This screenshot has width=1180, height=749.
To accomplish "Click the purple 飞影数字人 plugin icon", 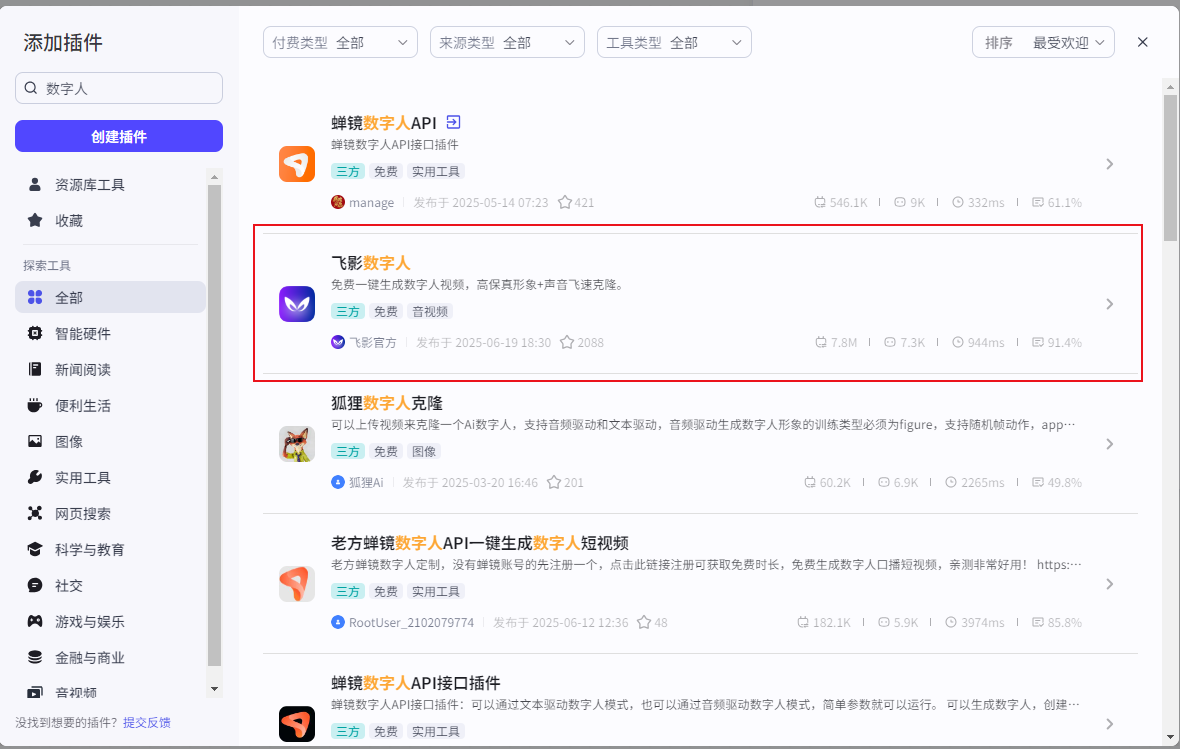I will point(297,304).
